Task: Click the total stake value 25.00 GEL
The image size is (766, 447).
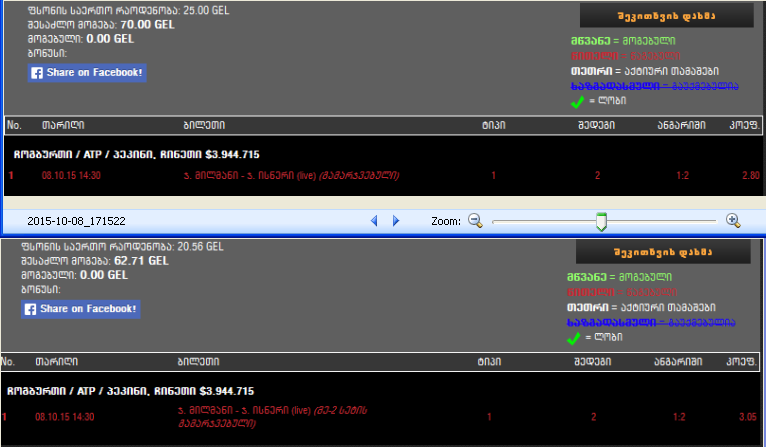Action: point(206,10)
